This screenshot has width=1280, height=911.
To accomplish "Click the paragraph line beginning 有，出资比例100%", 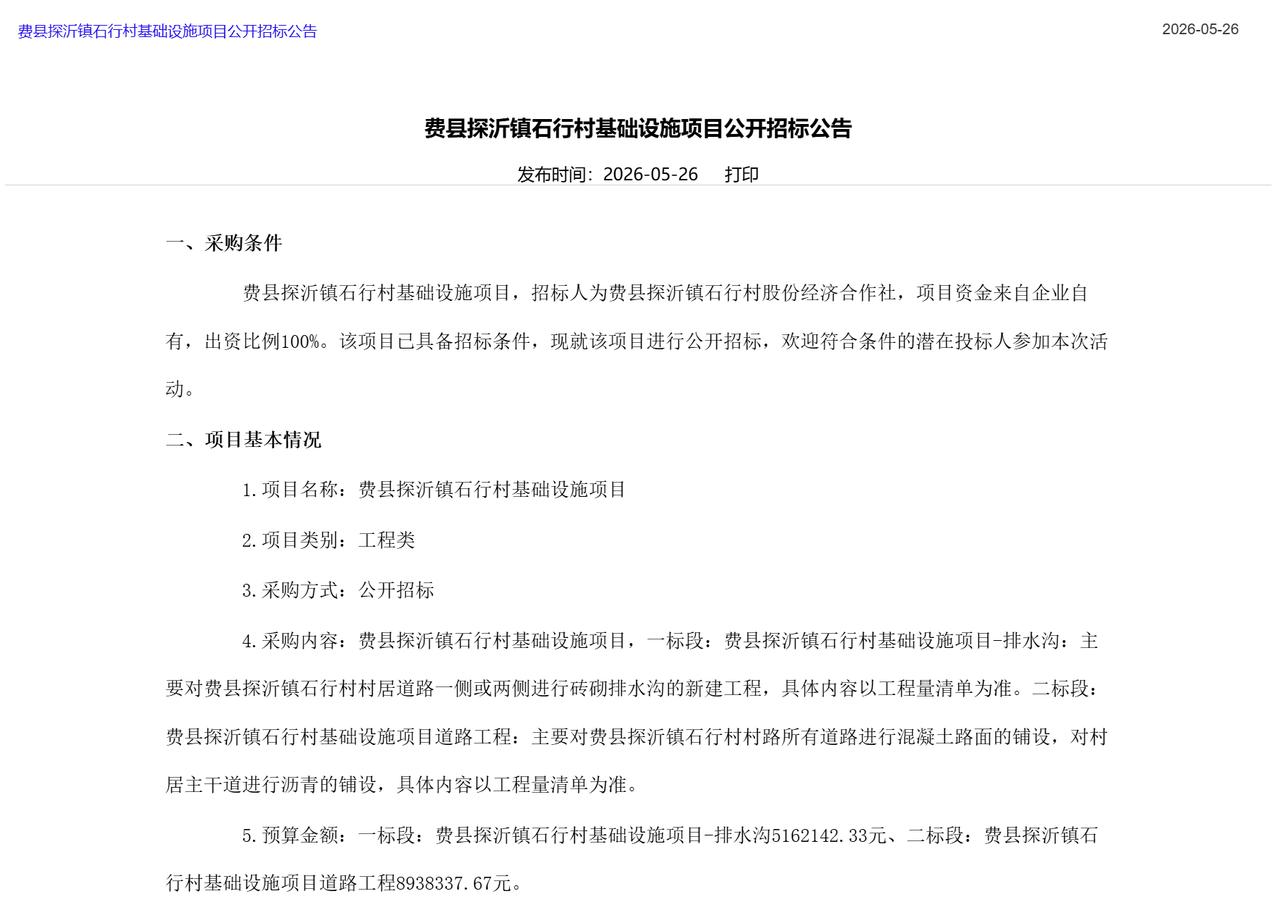I will pos(637,341).
